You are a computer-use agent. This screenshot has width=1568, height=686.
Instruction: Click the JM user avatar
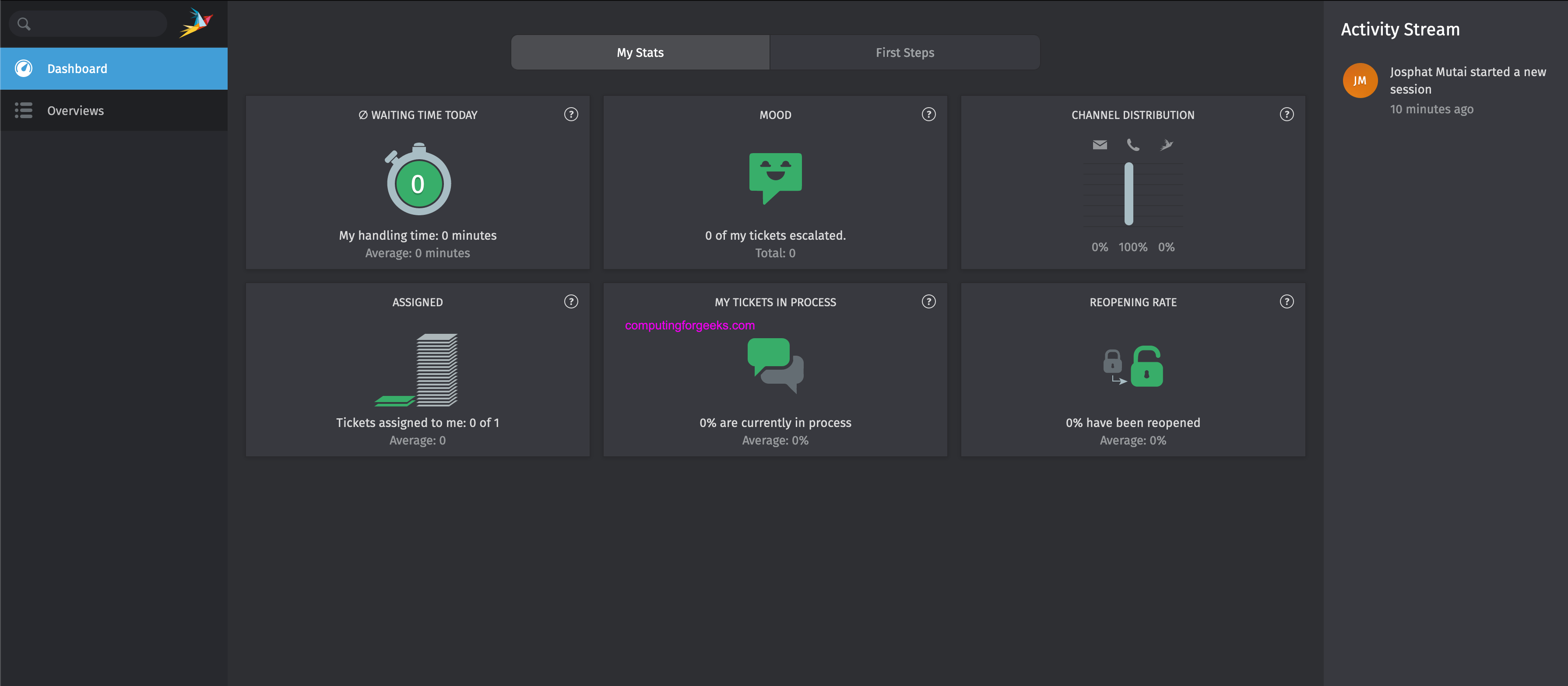click(x=1359, y=80)
